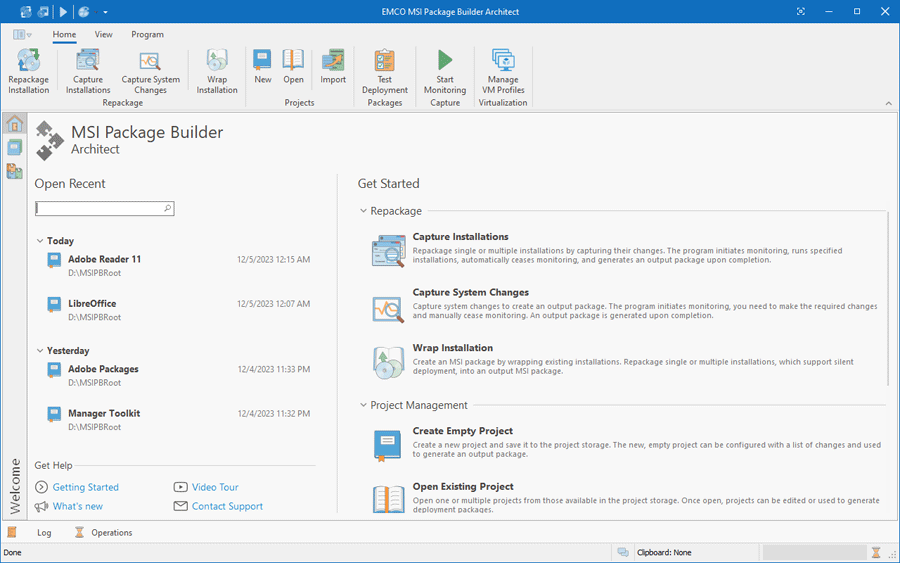Click the Capture System Changes icon under Get Started
Viewport: 900px width, 563px height.
point(389,309)
